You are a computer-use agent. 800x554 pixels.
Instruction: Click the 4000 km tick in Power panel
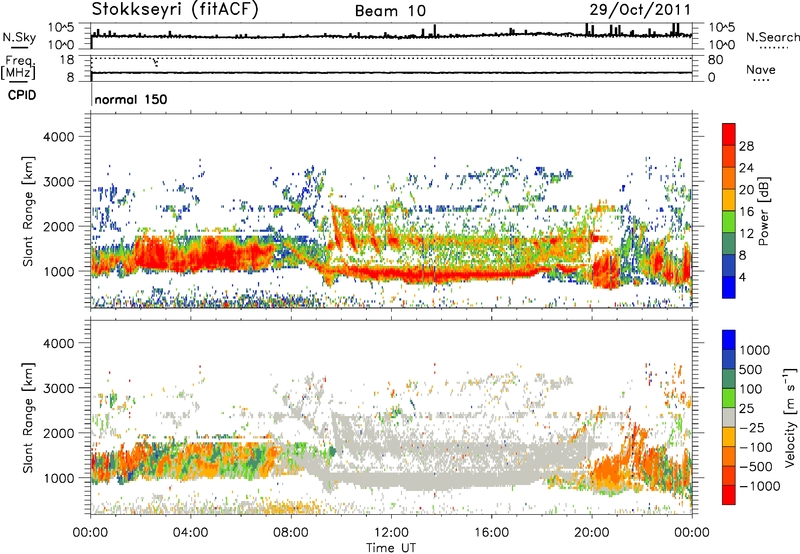(58, 137)
